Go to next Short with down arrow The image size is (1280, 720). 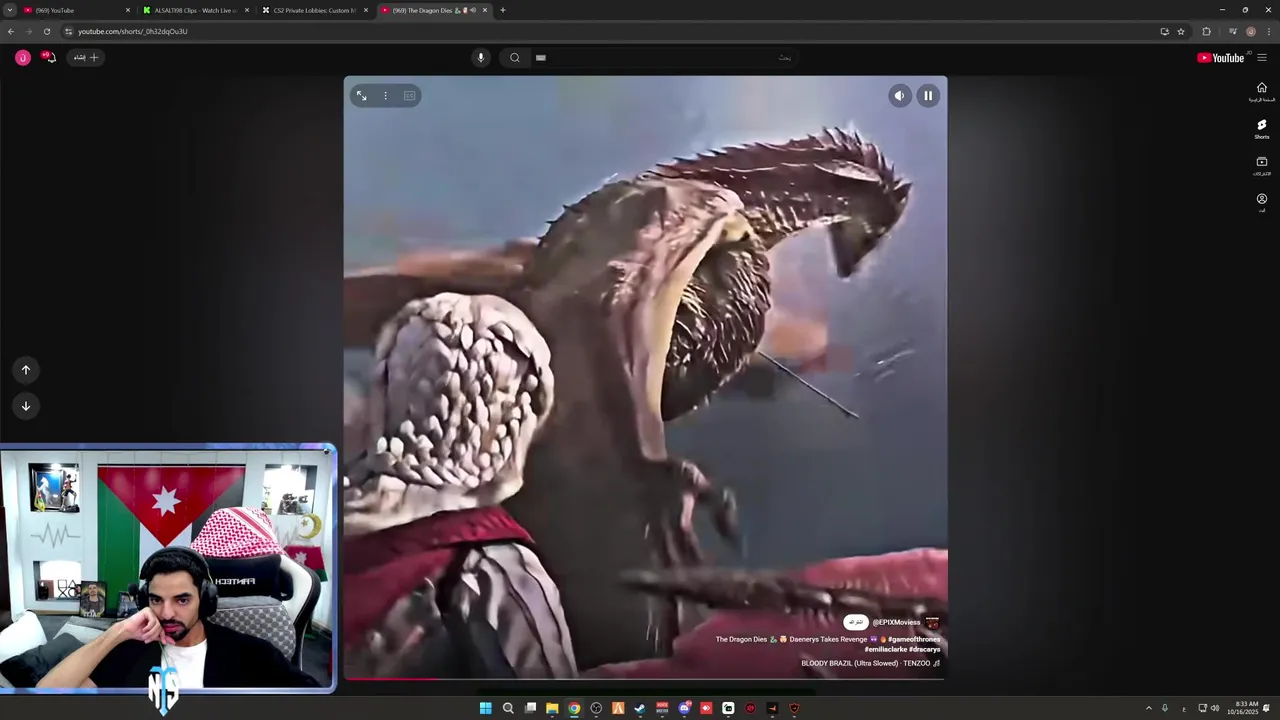point(26,405)
